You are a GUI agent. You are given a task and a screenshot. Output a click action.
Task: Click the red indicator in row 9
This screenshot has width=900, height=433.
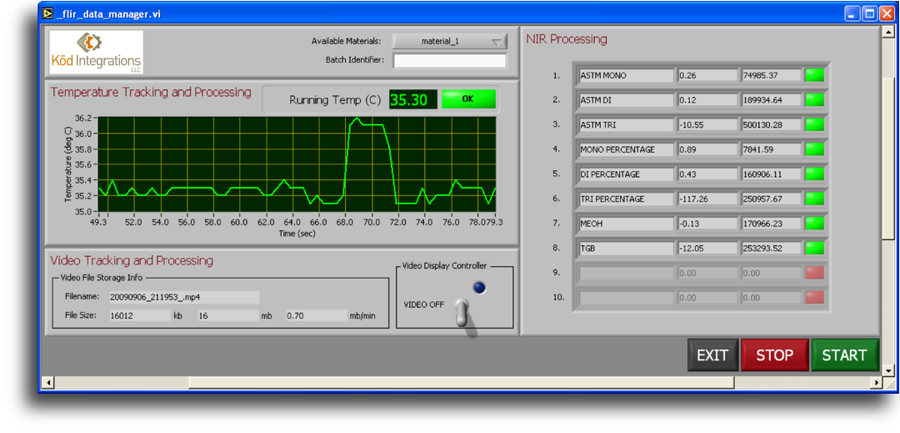815,272
